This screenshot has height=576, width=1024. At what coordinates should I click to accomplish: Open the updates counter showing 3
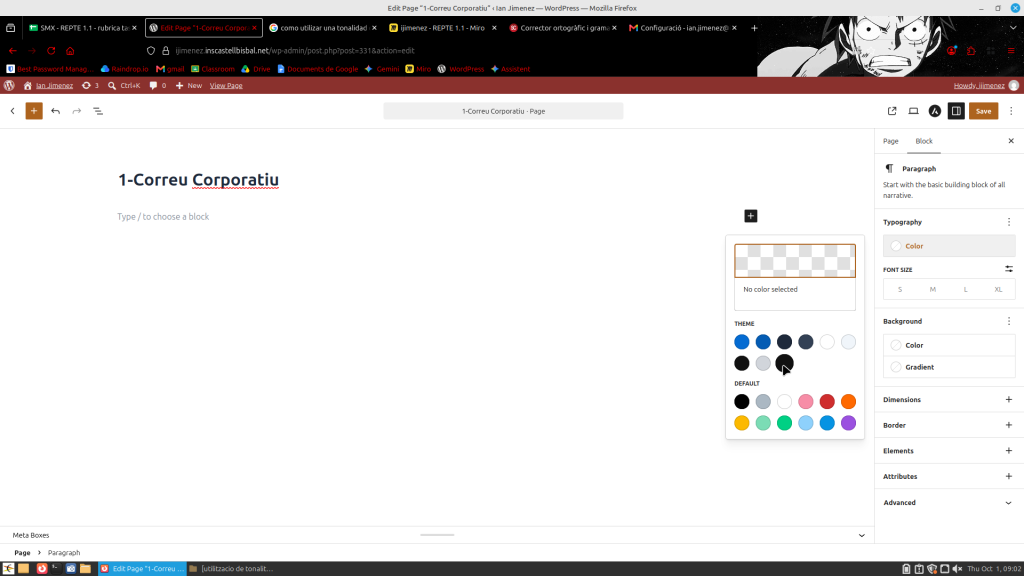90,86
